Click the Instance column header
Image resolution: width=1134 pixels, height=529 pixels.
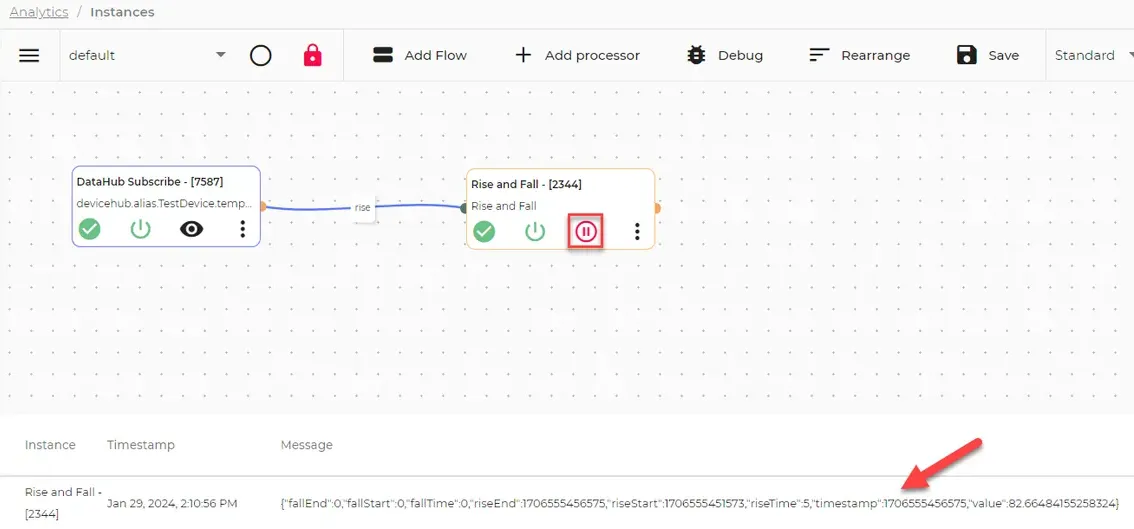50,444
